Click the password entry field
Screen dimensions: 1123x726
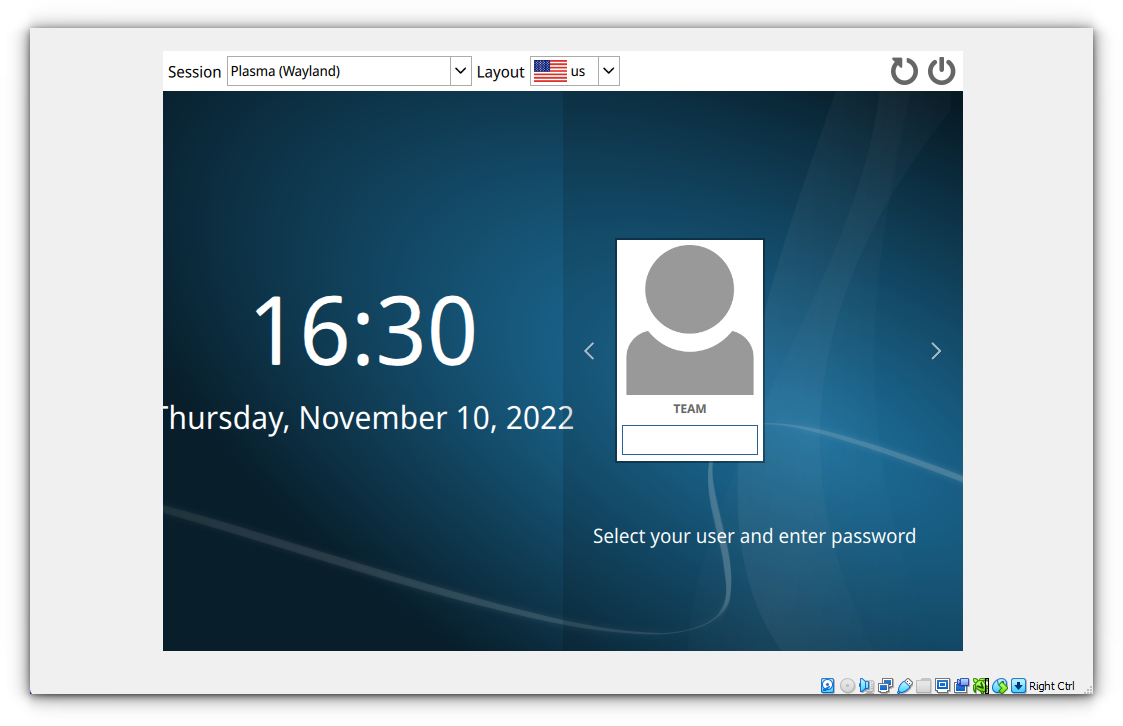click(690, 440)
